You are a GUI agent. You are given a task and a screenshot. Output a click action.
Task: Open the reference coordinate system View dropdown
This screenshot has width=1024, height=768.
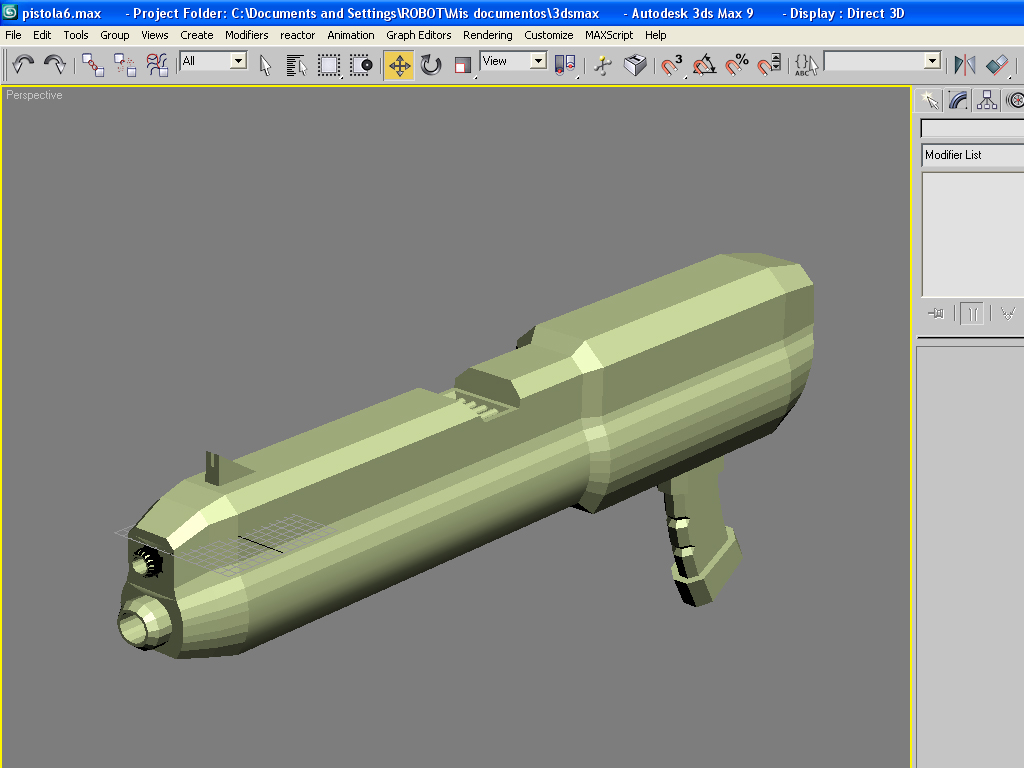point(513,61)
